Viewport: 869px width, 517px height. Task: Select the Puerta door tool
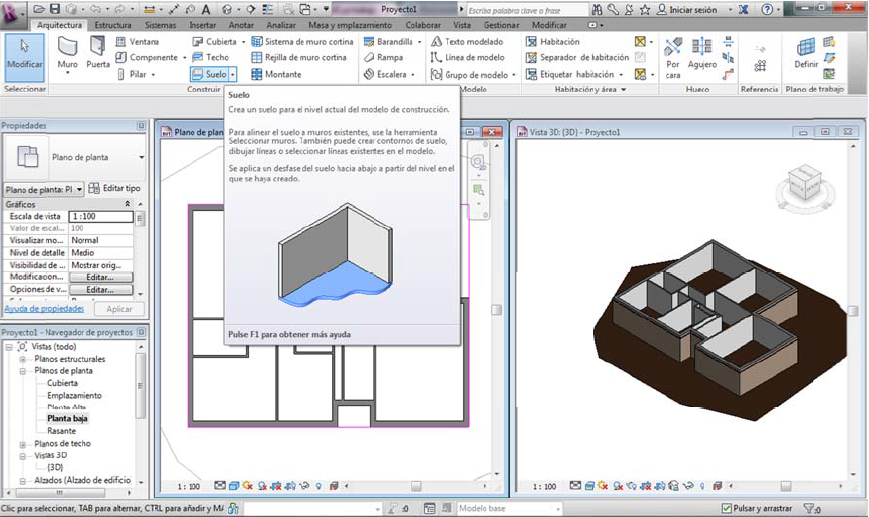pyautogui.click(x=98, y=53)
